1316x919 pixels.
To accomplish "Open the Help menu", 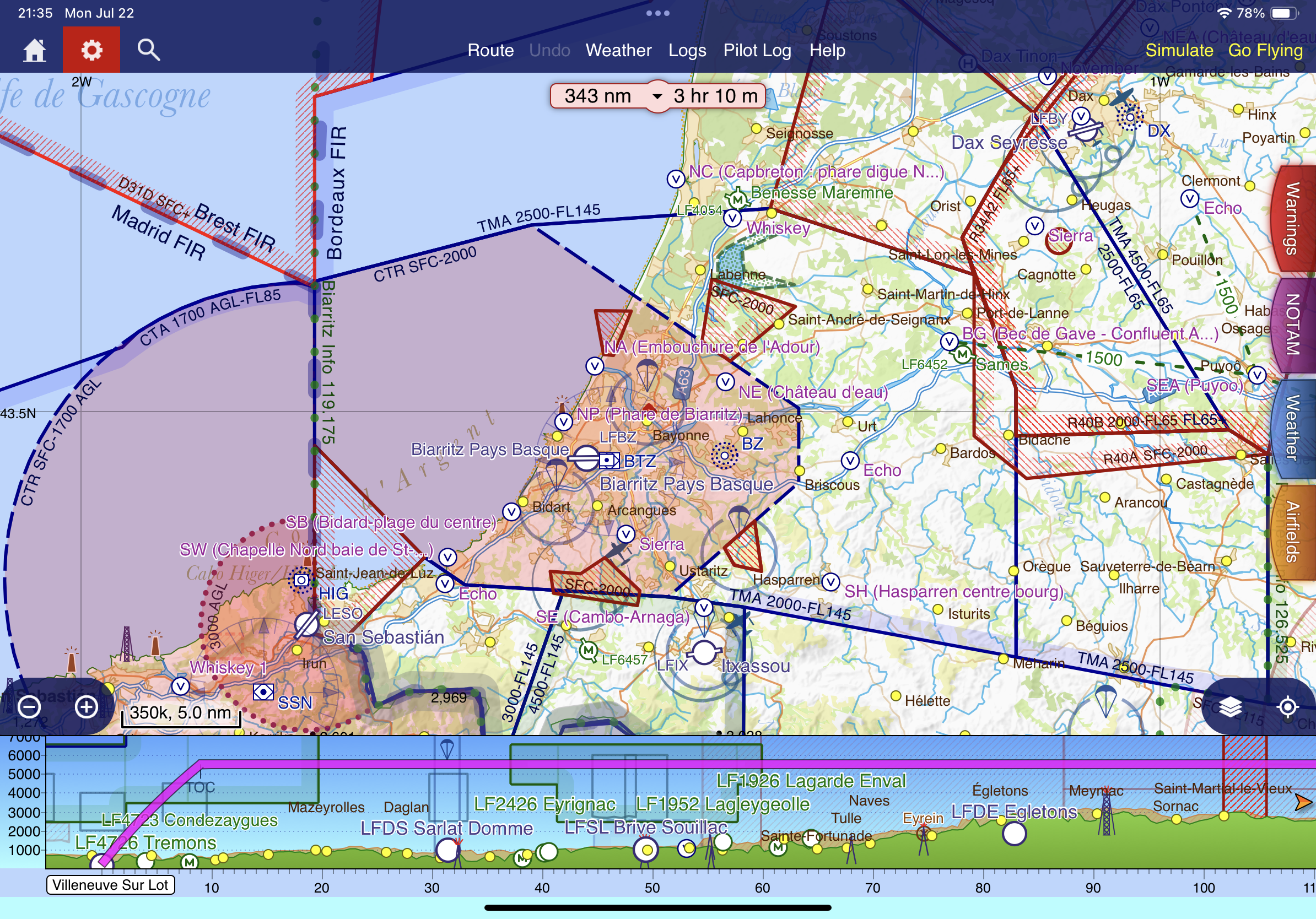I will 827,51.
